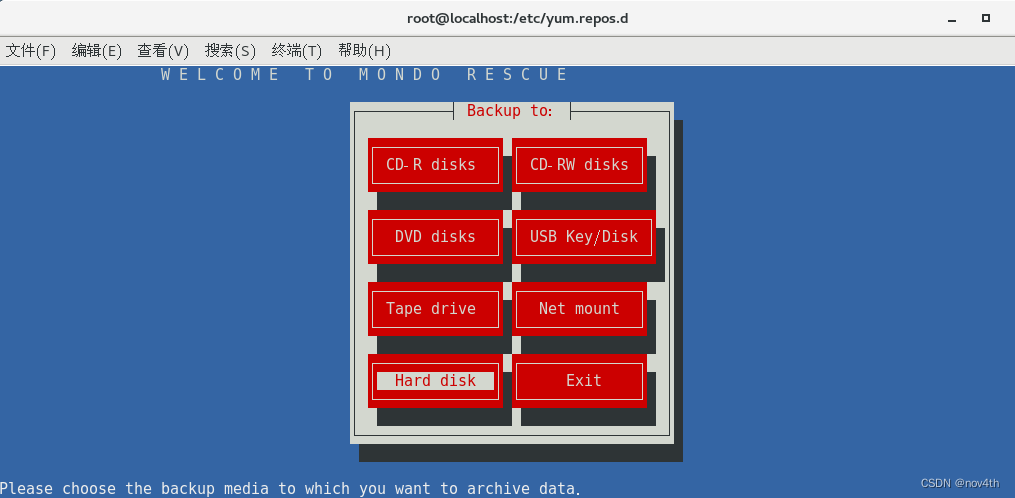Click the highlighted Hard disk button
1015x498 pixels.
click(435, 381)
